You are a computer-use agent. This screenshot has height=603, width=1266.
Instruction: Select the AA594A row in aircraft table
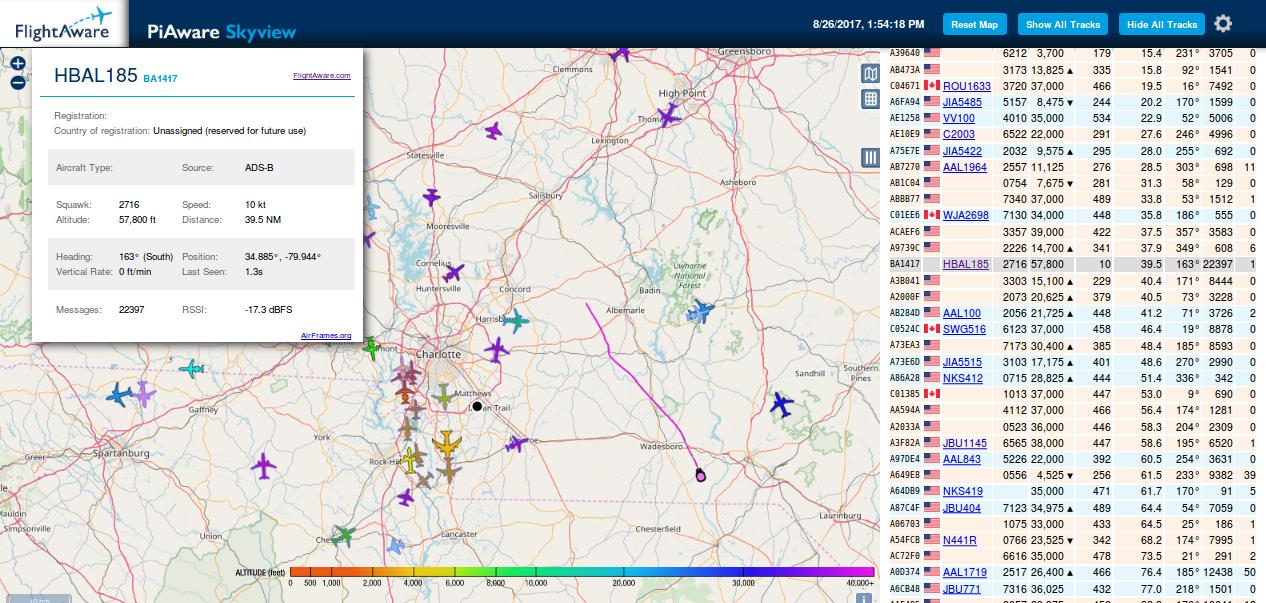pyautogui.click(x=1073, y=410)
